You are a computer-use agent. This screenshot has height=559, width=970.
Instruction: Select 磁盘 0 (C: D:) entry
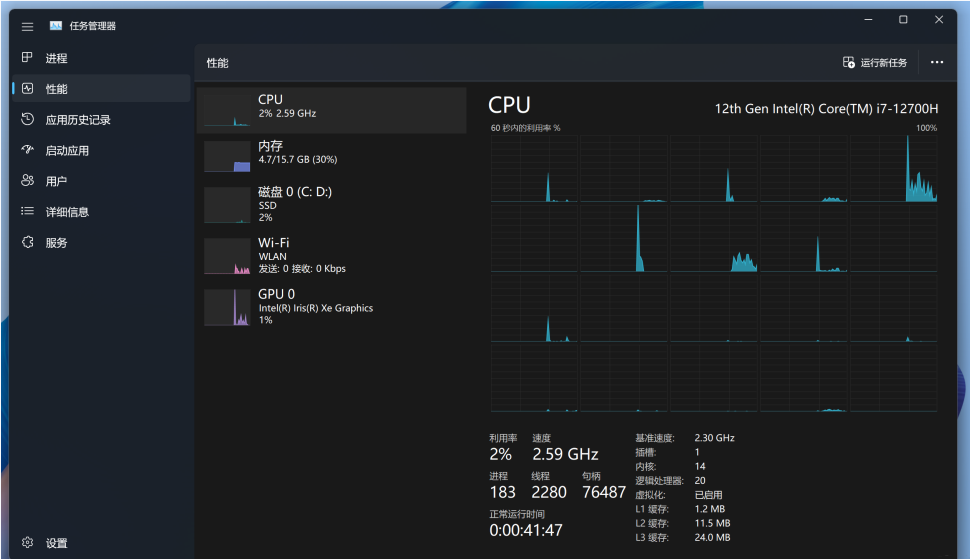click(332, 204)
